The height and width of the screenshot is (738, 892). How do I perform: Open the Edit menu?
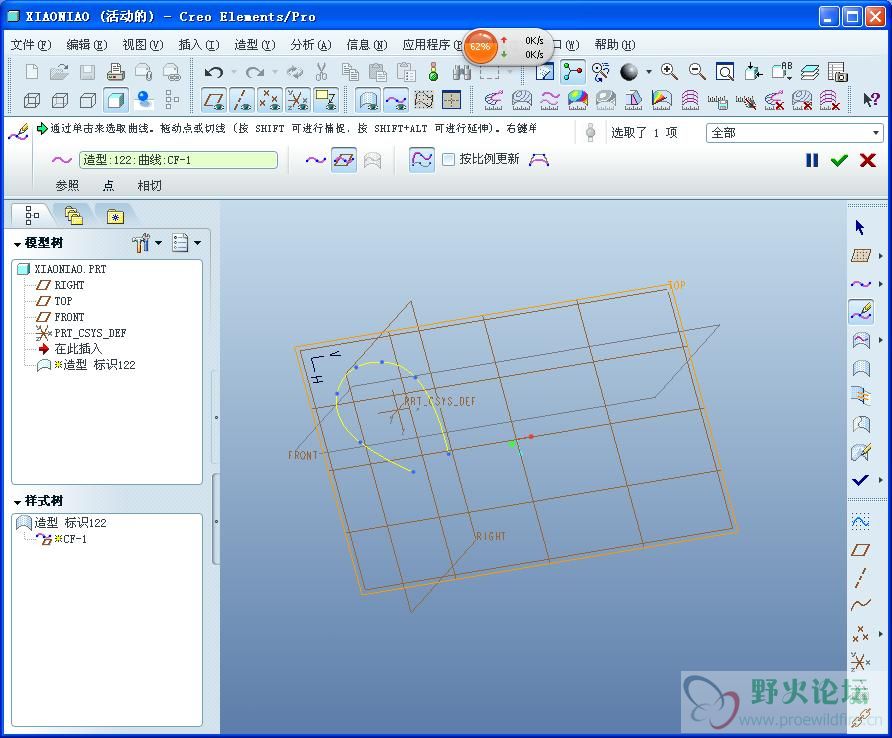pos(86,44)
